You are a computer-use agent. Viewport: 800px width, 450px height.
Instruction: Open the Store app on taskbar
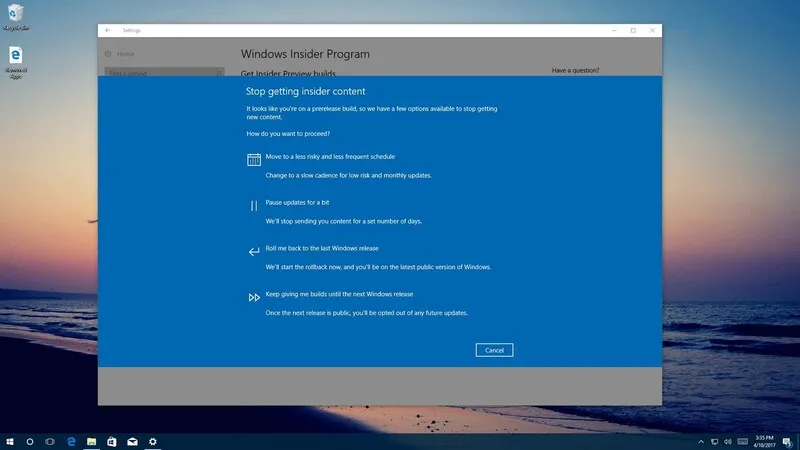pyautogui.click(x=112, y=442)
